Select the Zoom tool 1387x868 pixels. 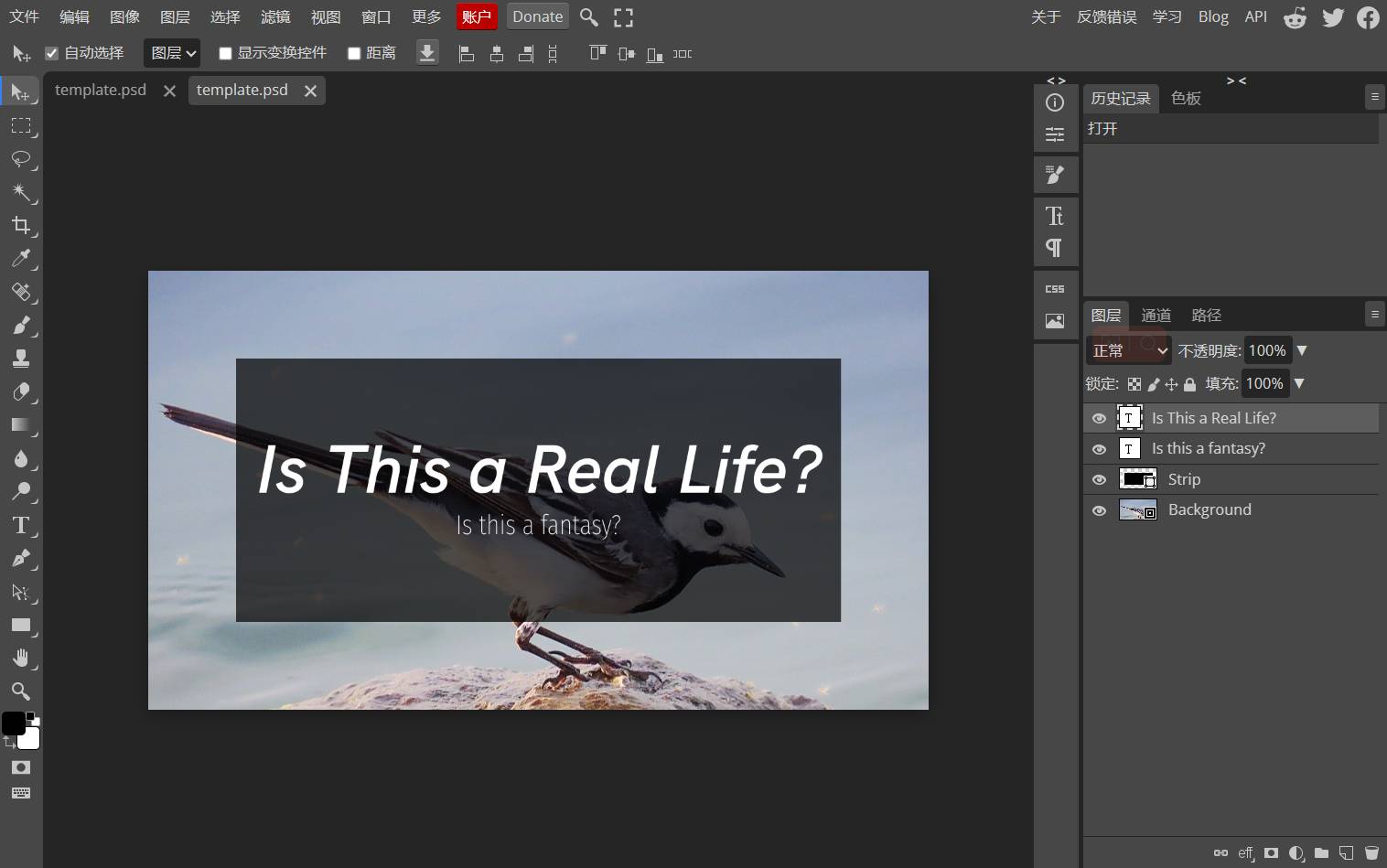point(20,691)
